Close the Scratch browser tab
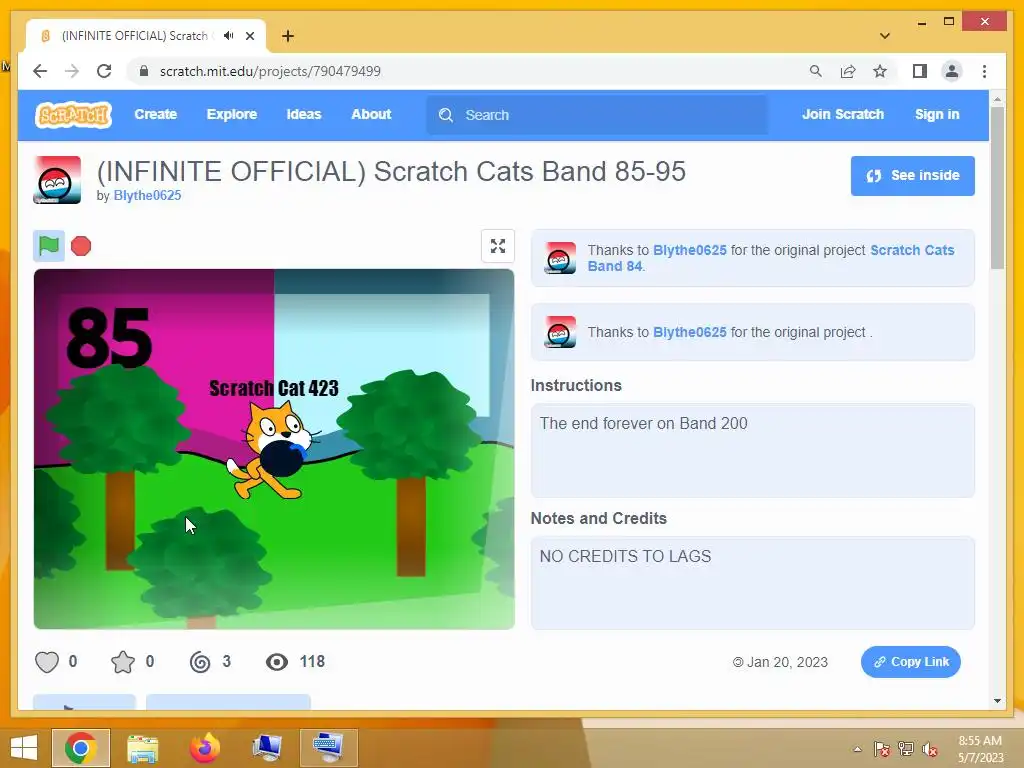Screen dimensions: 1024x768 click(250, 36)
